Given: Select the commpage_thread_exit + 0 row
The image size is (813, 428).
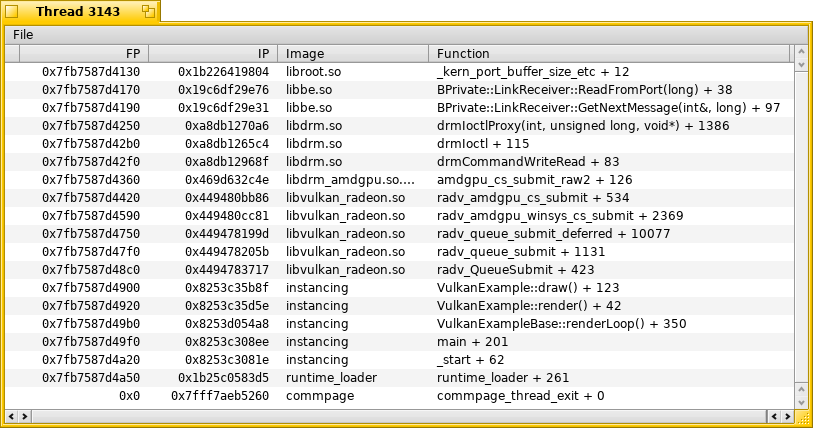Looking at the screenshot, I should [x=399, y=395].
